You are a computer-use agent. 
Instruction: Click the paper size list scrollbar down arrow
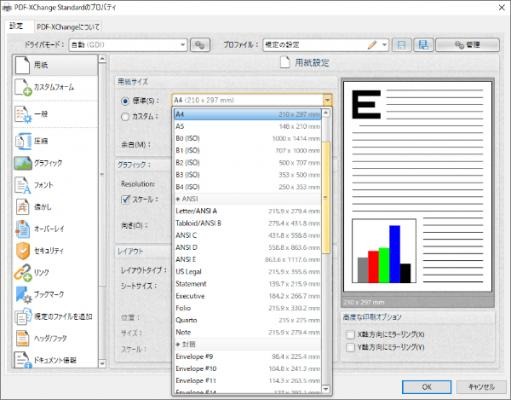click(x=326, y=389)
